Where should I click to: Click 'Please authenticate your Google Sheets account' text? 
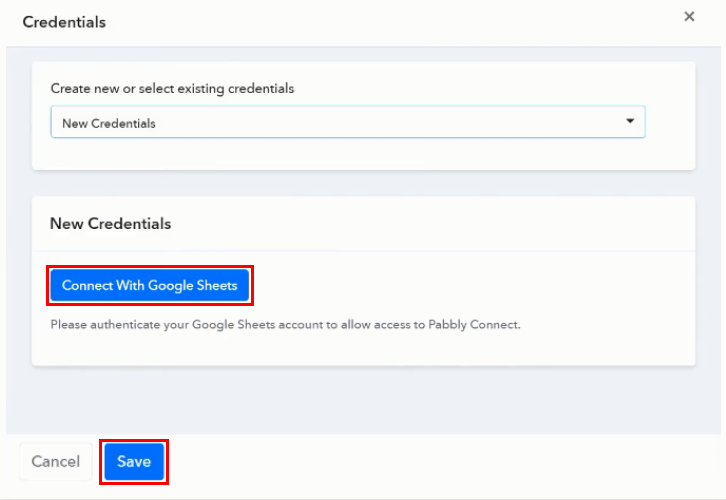coord(285,325)
